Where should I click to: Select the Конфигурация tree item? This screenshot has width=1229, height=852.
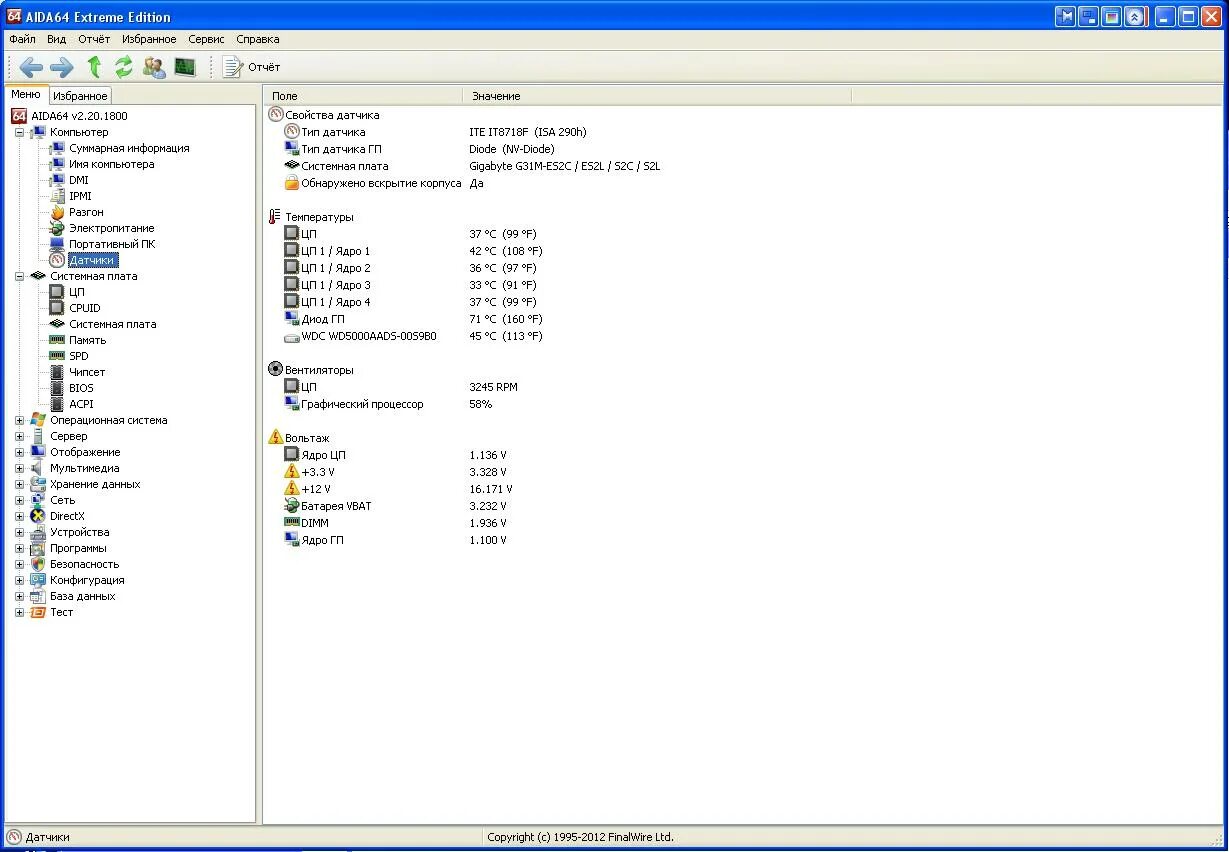pos(87,580)
